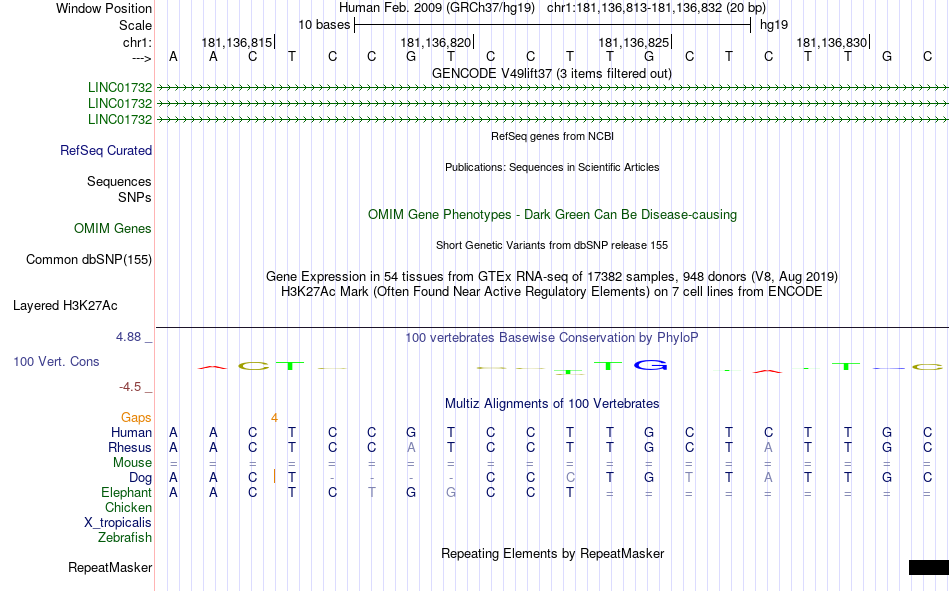Image resolution: width=950 pixels, height=591 pixels.
Task: Click the faded C in the Dog row
Action: point(570,478)
